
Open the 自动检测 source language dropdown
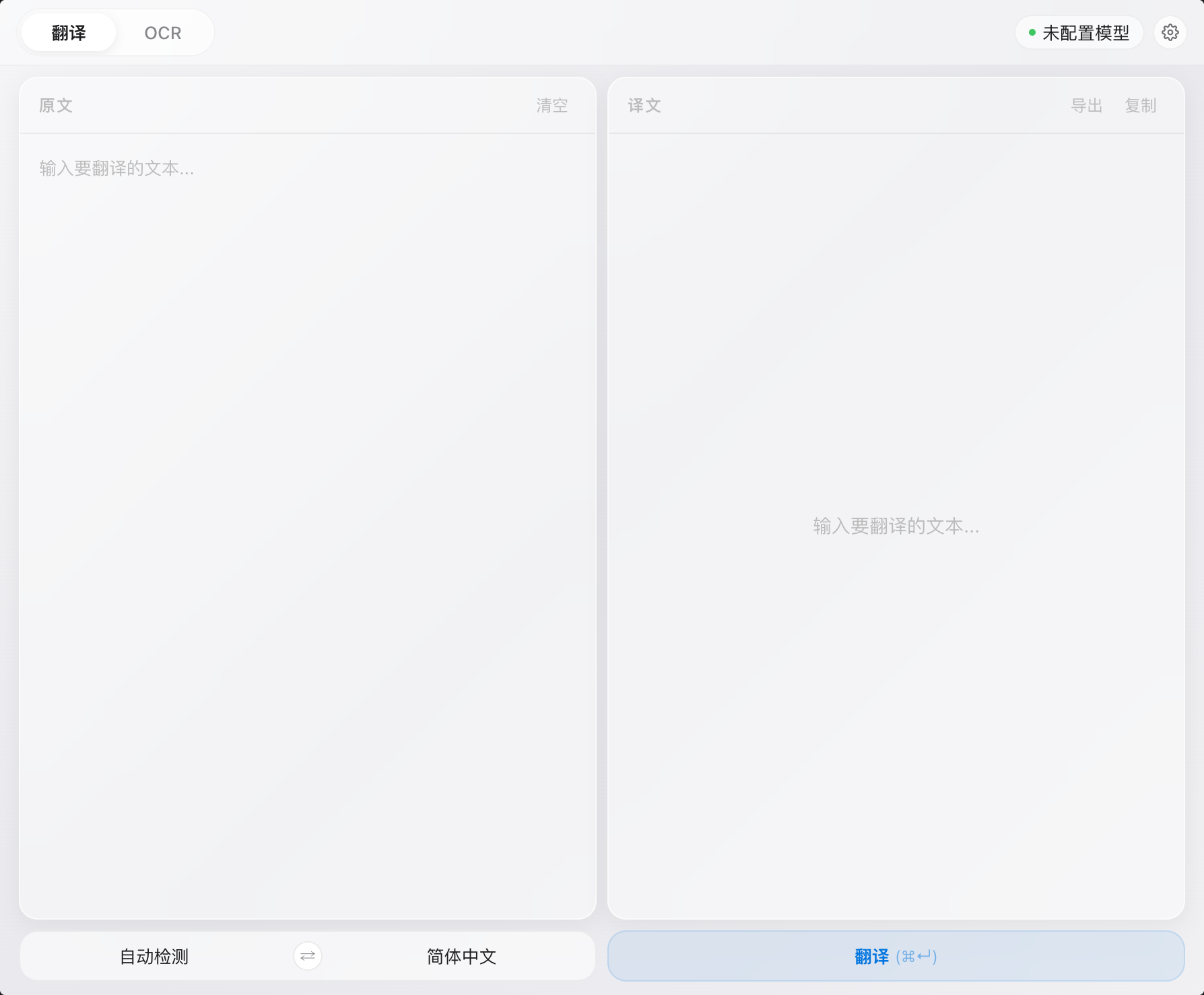(154, 956)
